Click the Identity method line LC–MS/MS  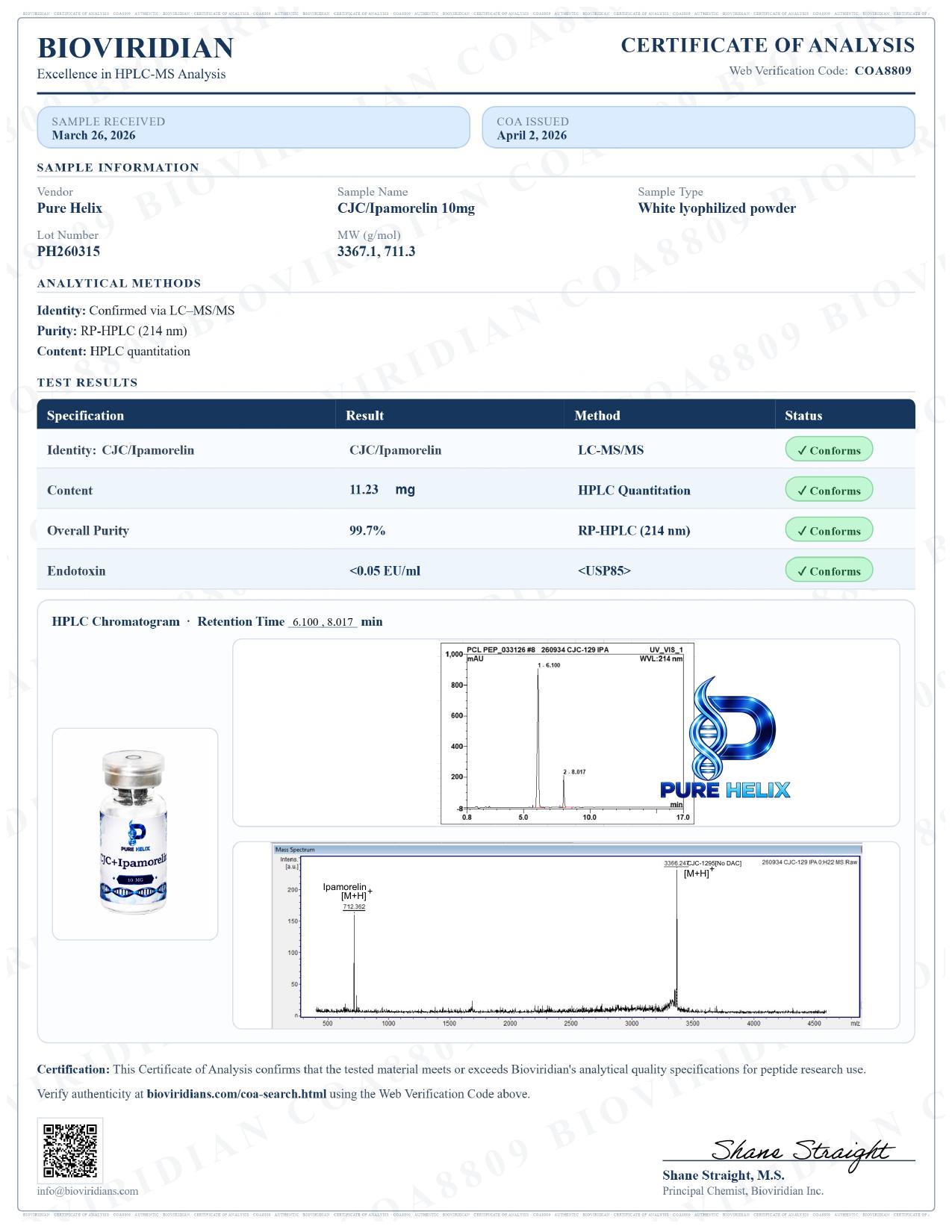tap(136, 311)
